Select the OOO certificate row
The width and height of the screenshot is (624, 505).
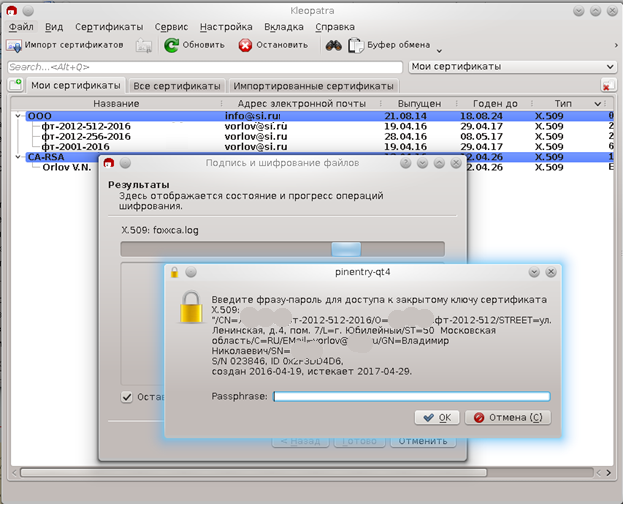pyautogui.click(x=318, y=116)
